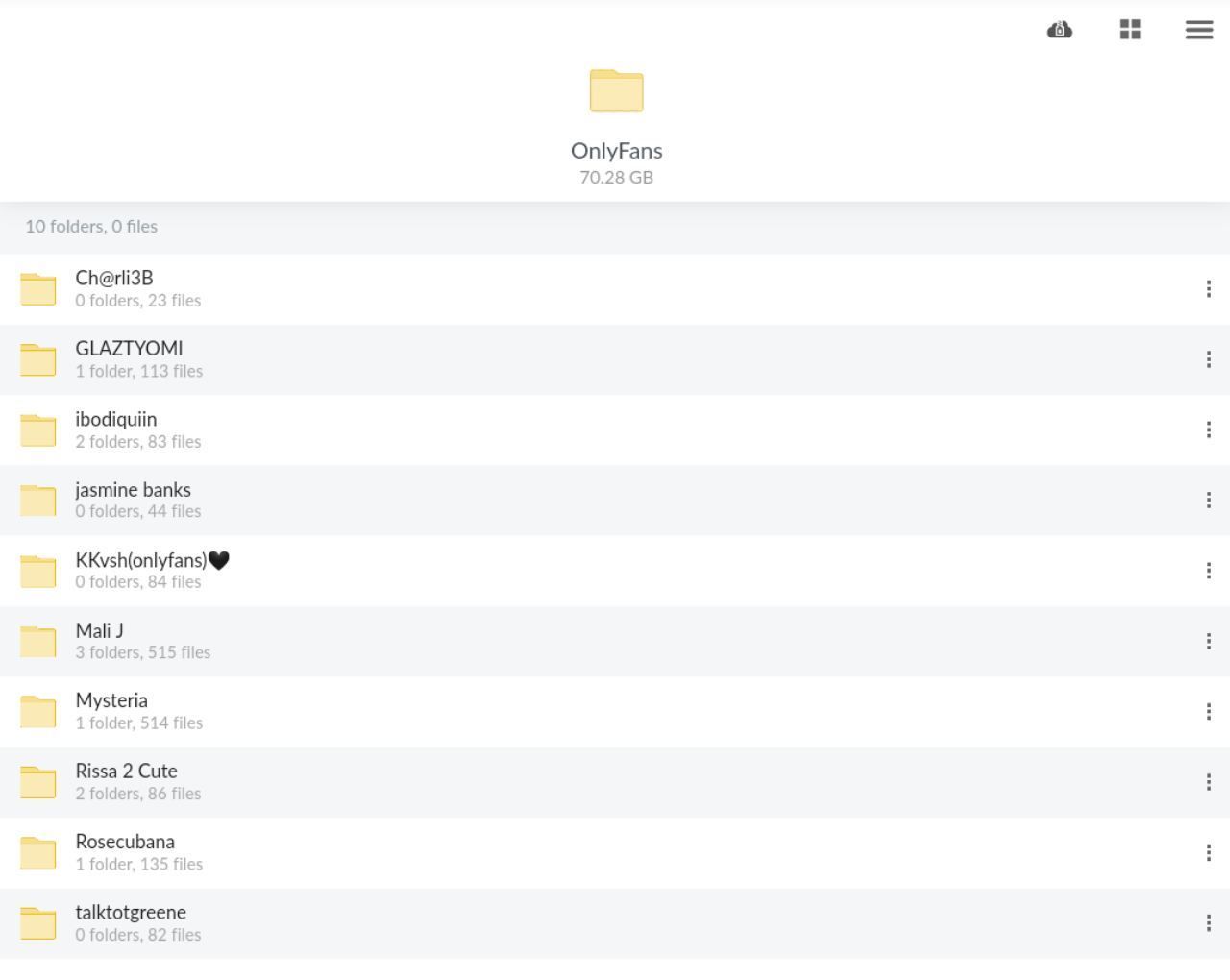Click the large OnlyFans folder icon

click(616, 90)
